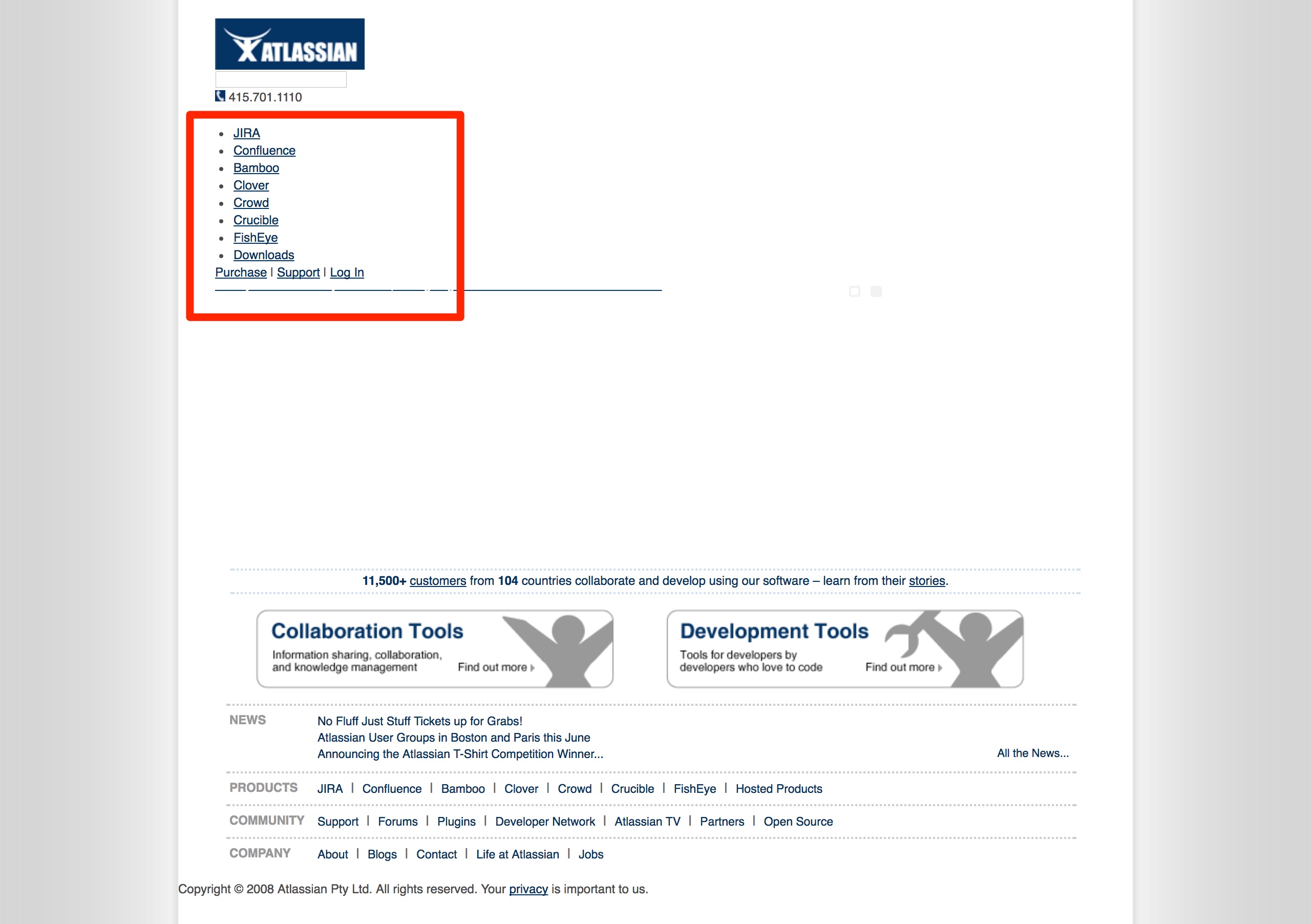Click the Atlassian logo icon

(291, 41)
